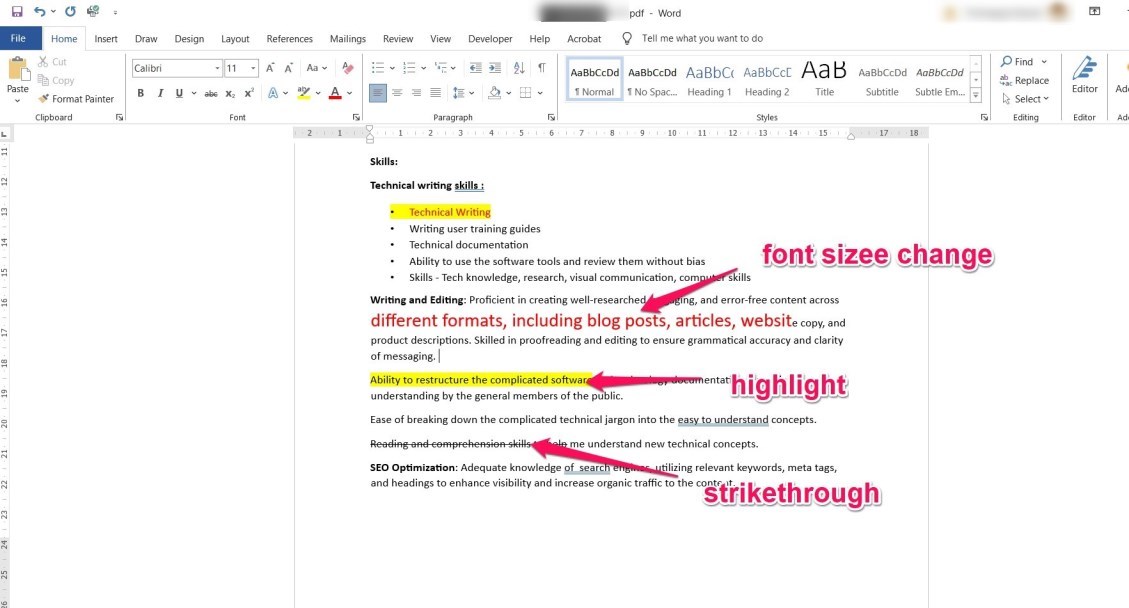This screenshot has height=608, width=1129.
Task: Click the Clear All Formatting eraser icon
Action: pyautogui.click(x=347, y=68)
